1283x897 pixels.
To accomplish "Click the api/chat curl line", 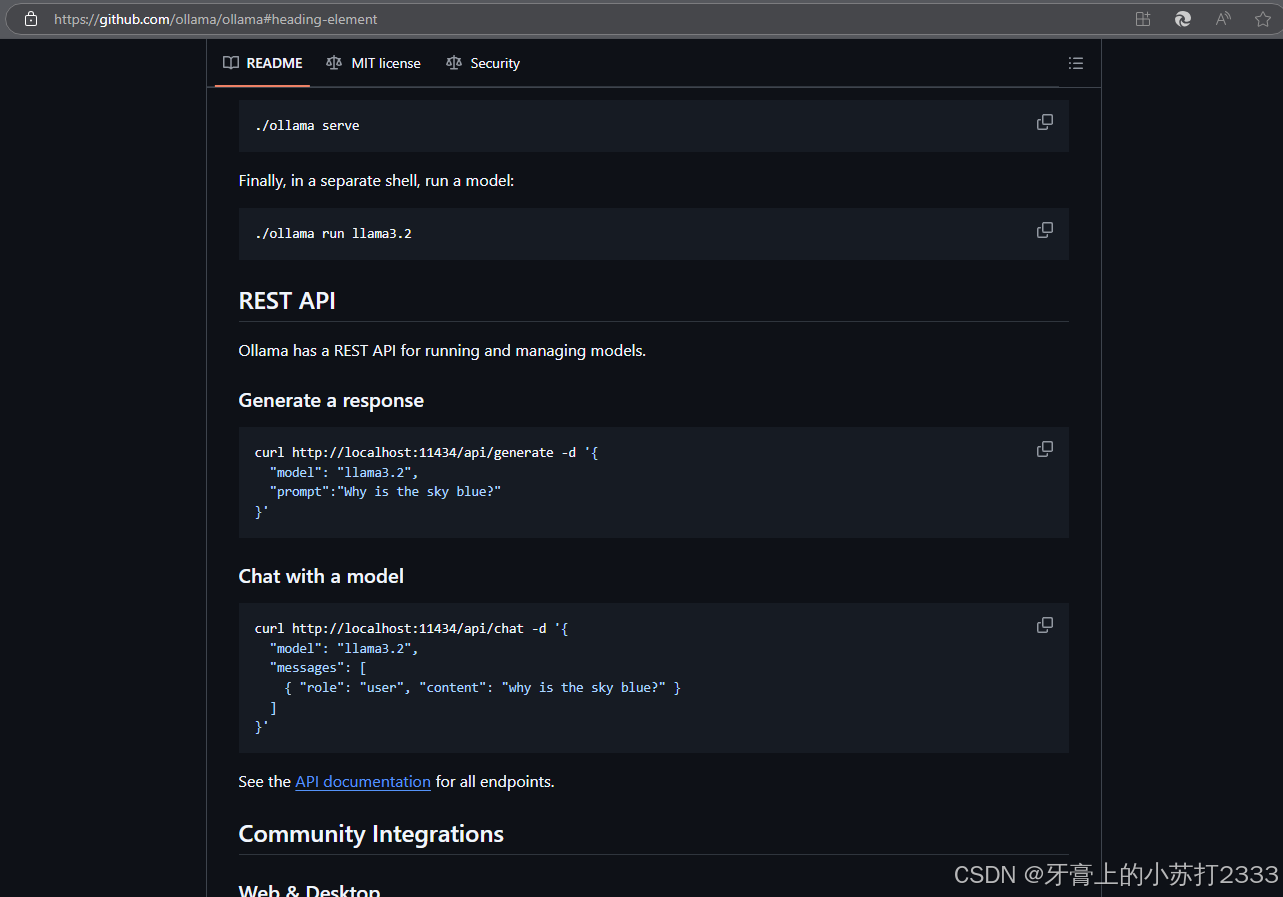I will [x=412, y=628].
